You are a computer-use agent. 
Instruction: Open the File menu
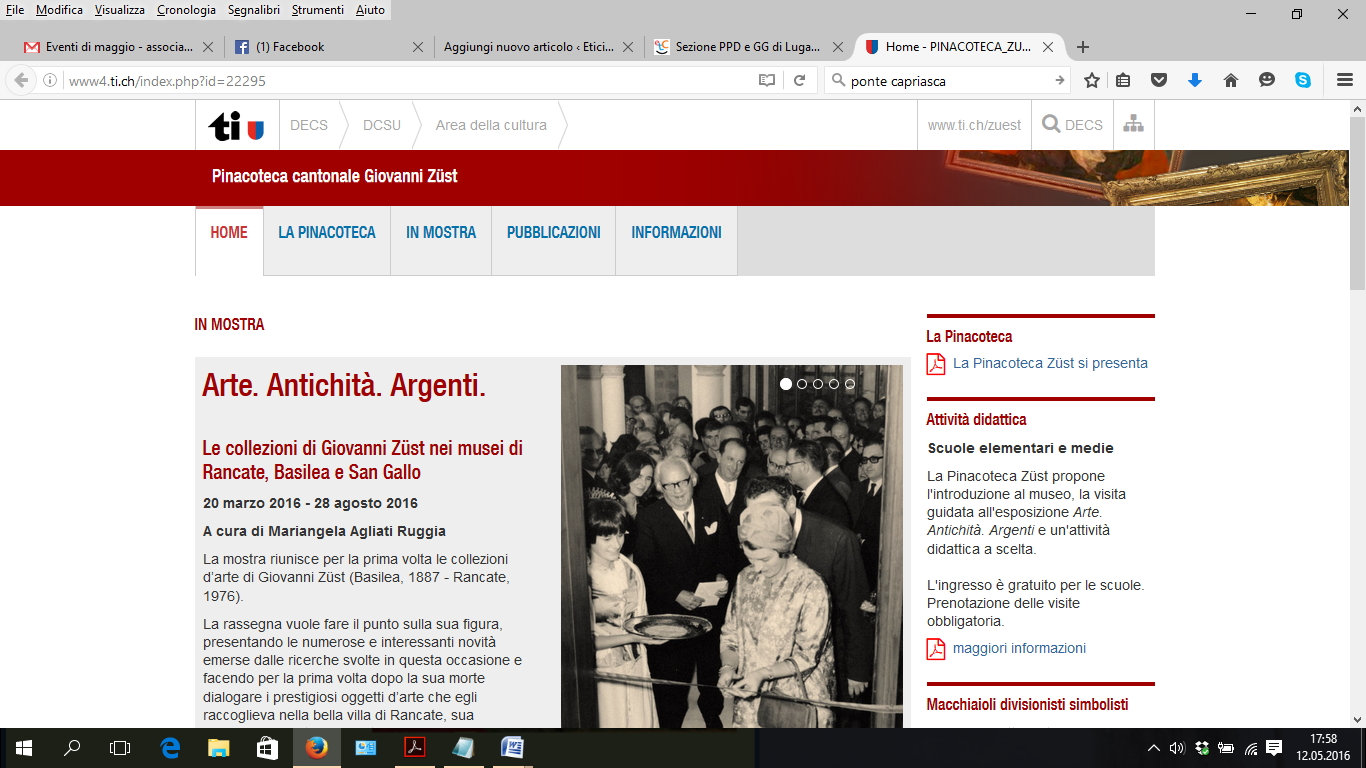(15, 10)
